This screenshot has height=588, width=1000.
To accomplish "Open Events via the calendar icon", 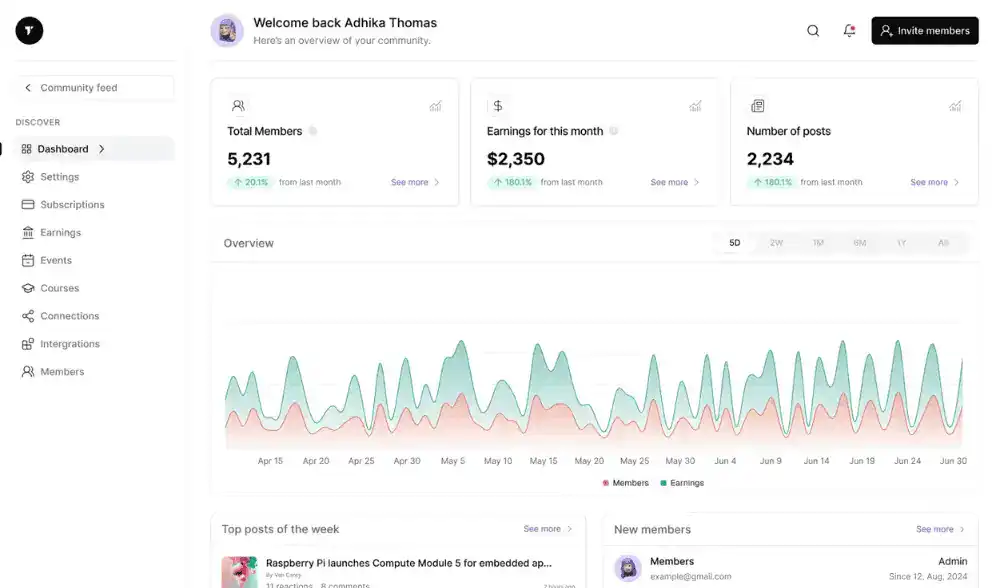I will [x=28, y=260].
